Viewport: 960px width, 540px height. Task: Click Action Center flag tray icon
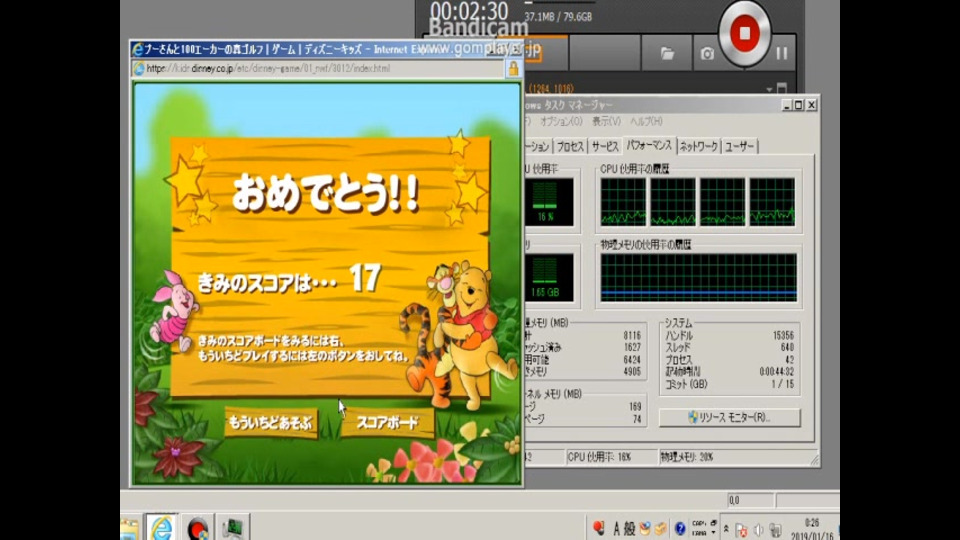[x=741, y=530]
